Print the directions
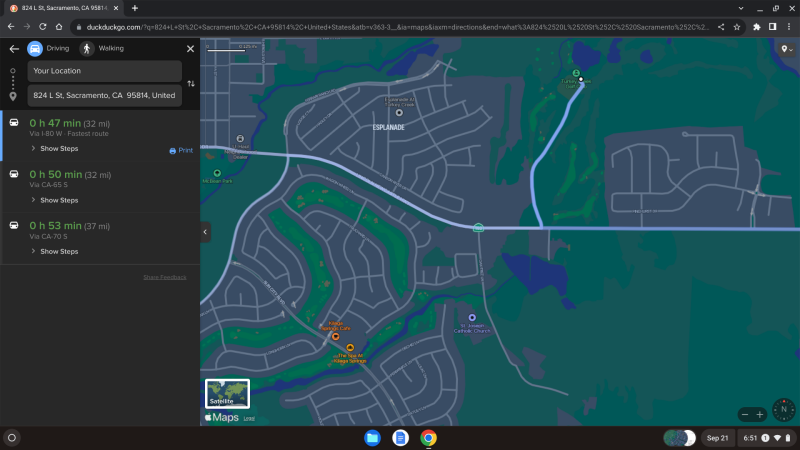The width and height of the screenshot is (800, 450). pyautogui.click(x=181, y=151)
